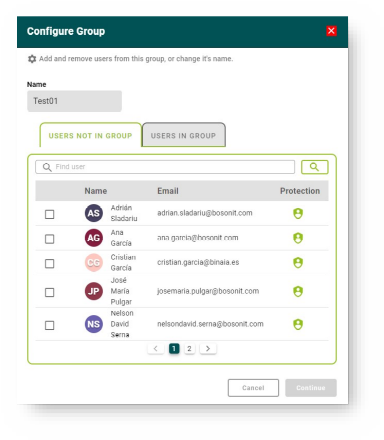This screenshot has width=384, height=440.
Task: Click protection shield for Cristian García
Action: click(x=298, y=263)
